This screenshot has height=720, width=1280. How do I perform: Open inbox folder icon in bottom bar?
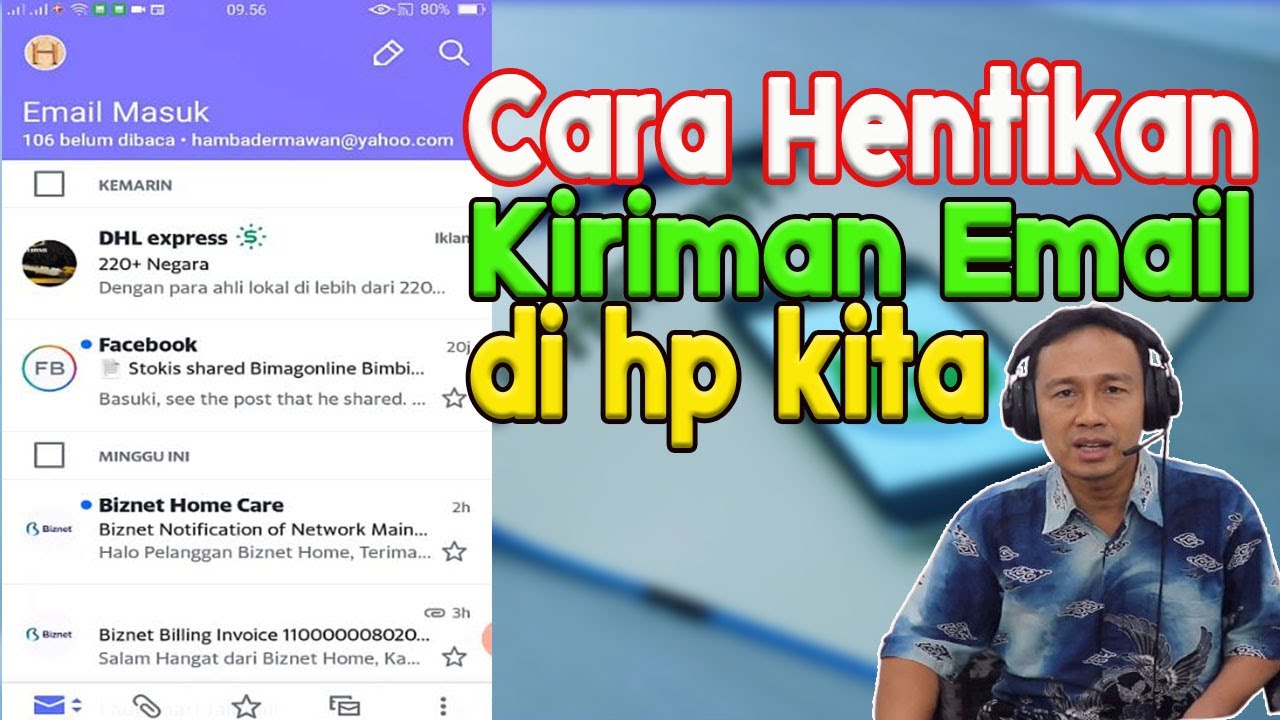tap(48, 705)
